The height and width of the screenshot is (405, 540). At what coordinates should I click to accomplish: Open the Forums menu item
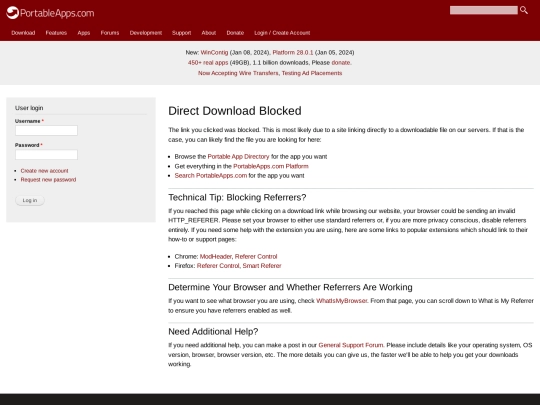pyautogui.click(x=110, y=33)
